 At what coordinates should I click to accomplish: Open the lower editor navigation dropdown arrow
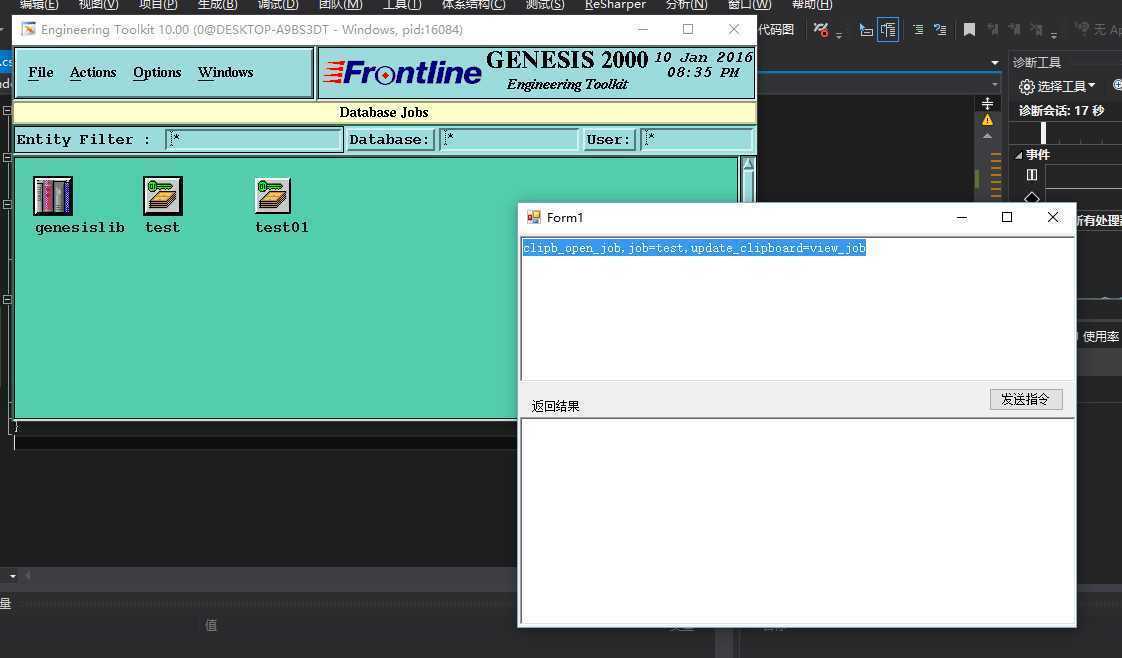(995, 84)
